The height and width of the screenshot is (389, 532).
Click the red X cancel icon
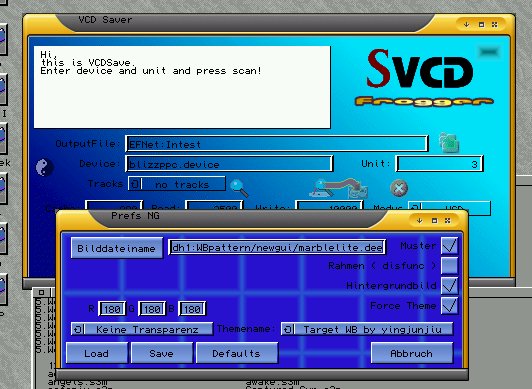point(399,188)
